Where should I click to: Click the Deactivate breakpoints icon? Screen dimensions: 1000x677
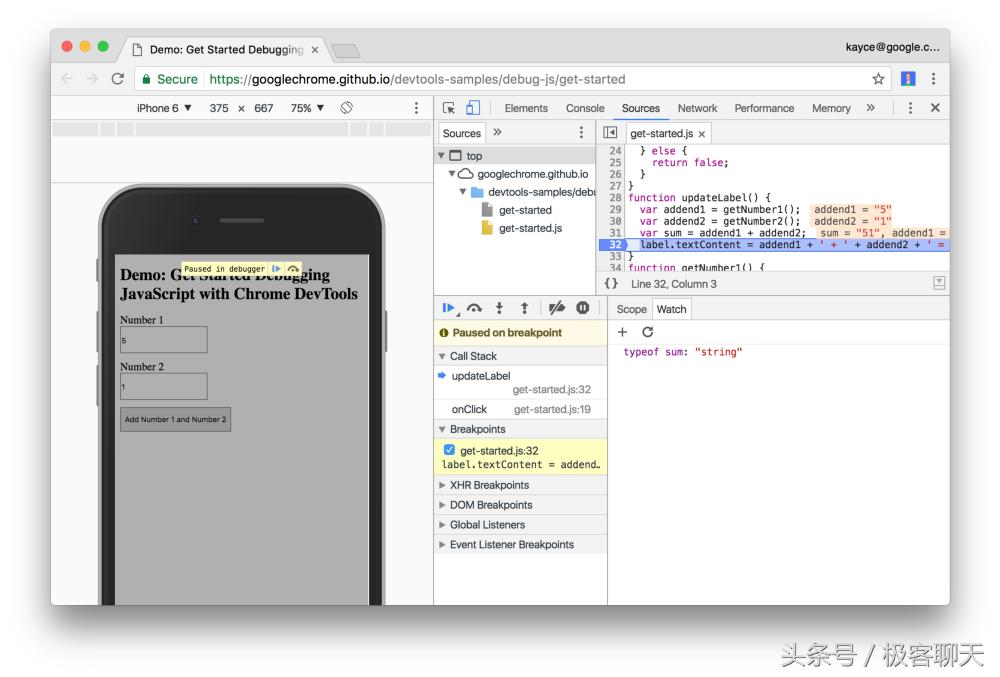point(557,308)
